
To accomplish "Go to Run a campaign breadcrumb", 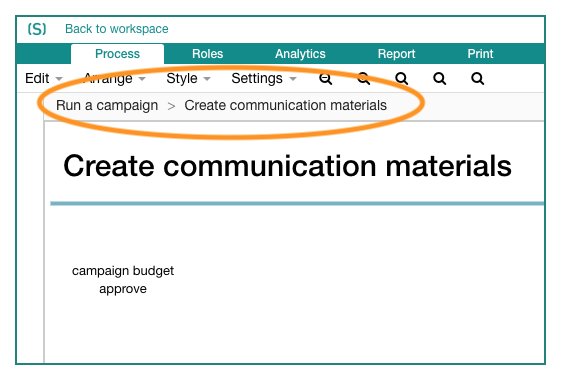I will 107,106.
